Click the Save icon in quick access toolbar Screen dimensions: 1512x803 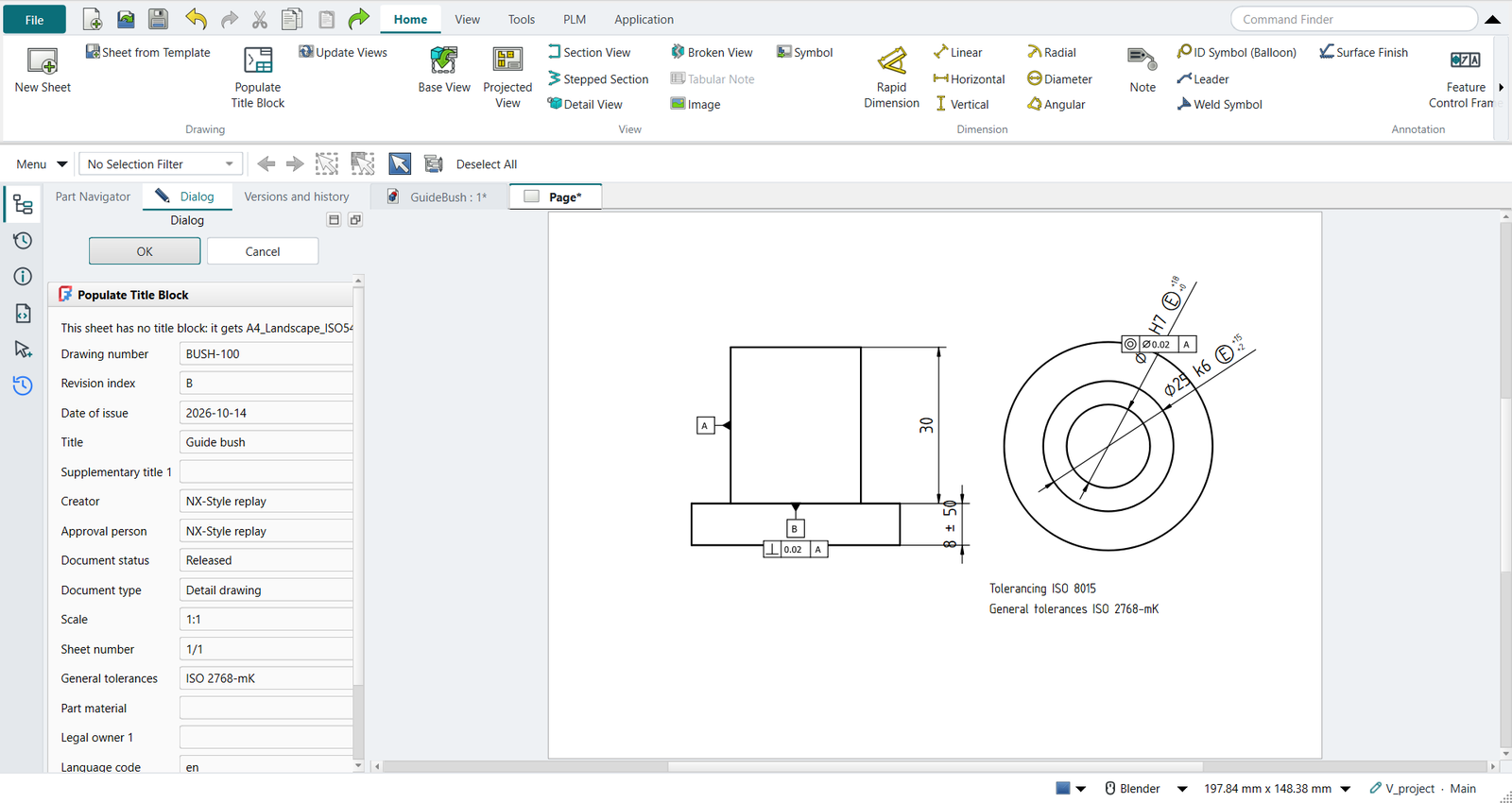(158, 19)
